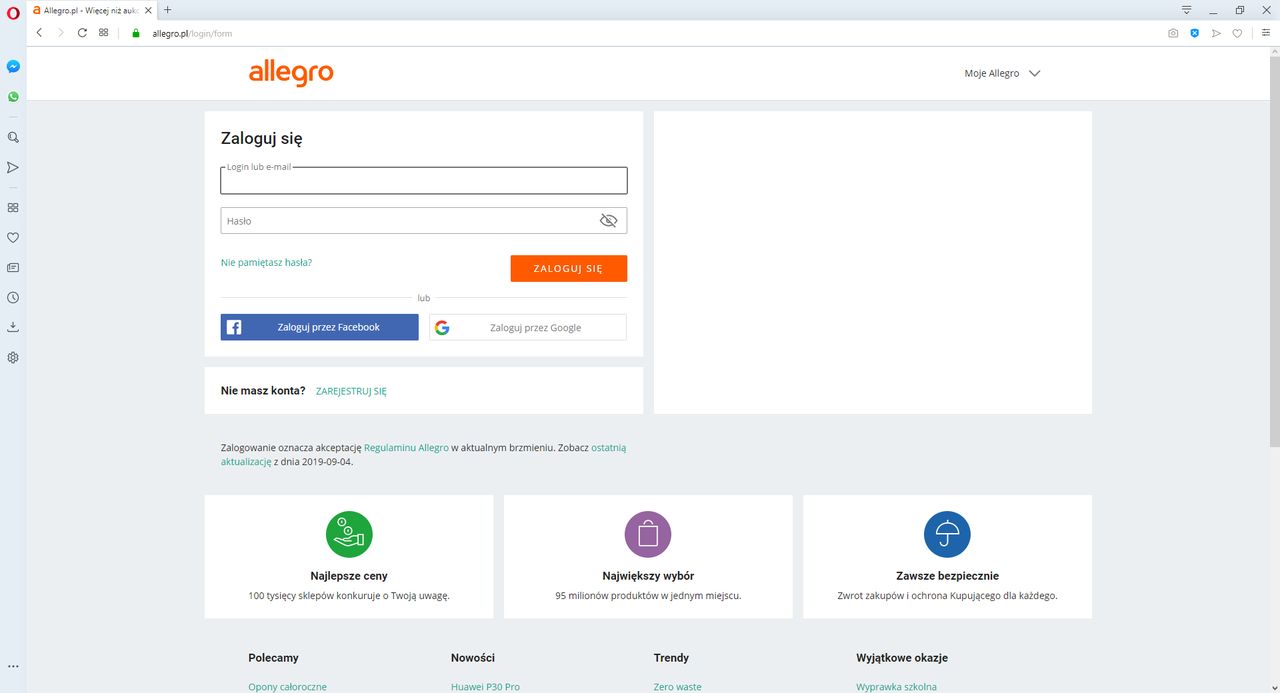The width and height of the screenshot is (1280, 693).
Task: Select the Allegro.pl browser tab
Action: [90, 10]
